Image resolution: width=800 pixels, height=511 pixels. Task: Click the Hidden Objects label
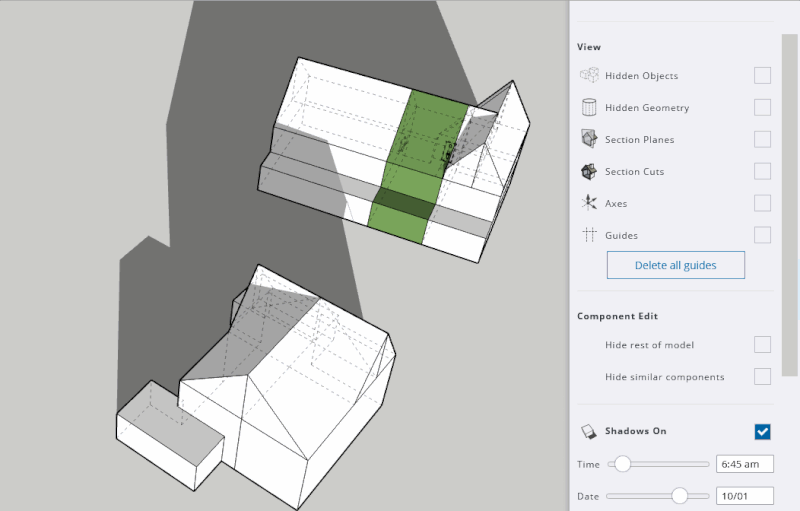(x=641, y=75)
